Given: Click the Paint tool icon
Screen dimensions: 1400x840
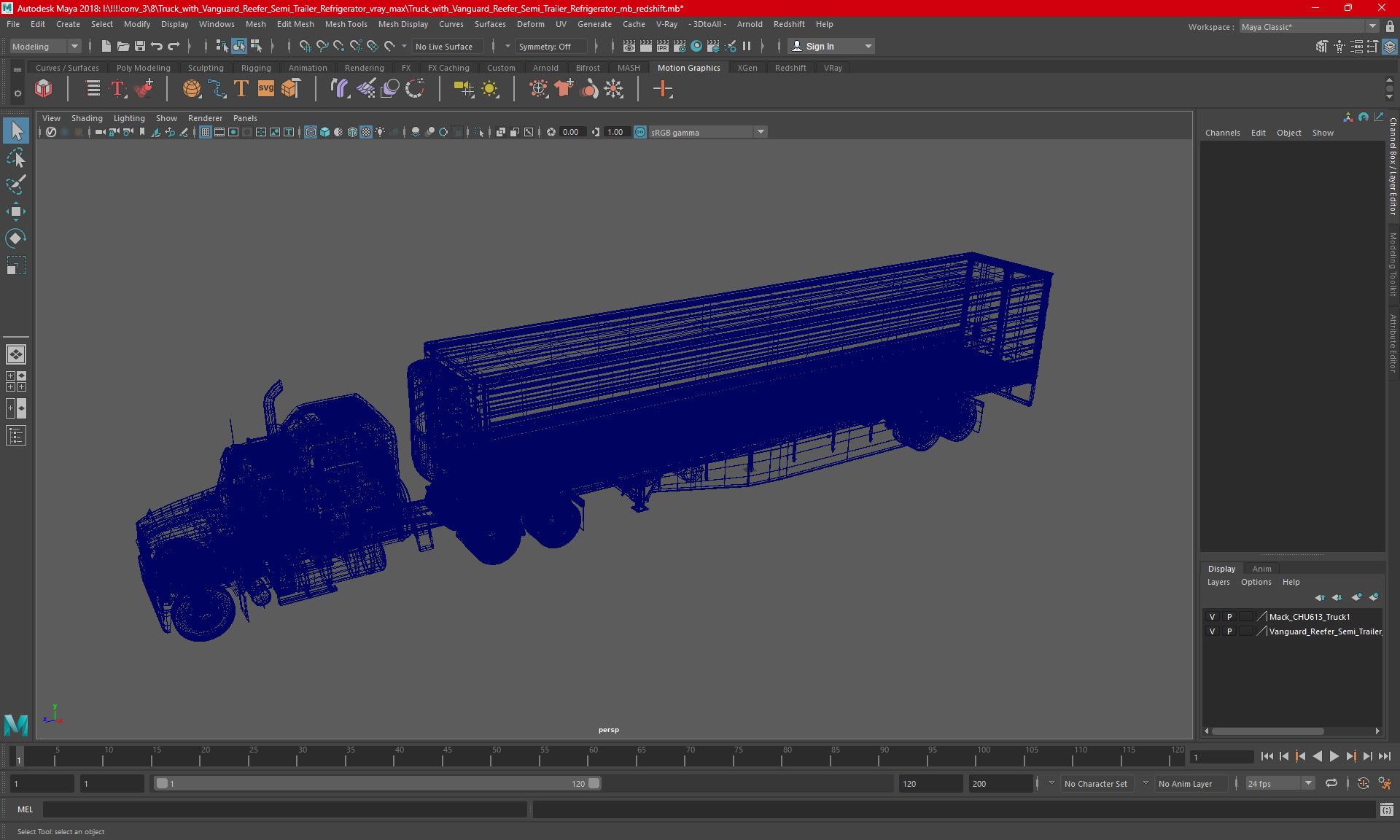Looking at the screenshot, I should click(16, 184).
